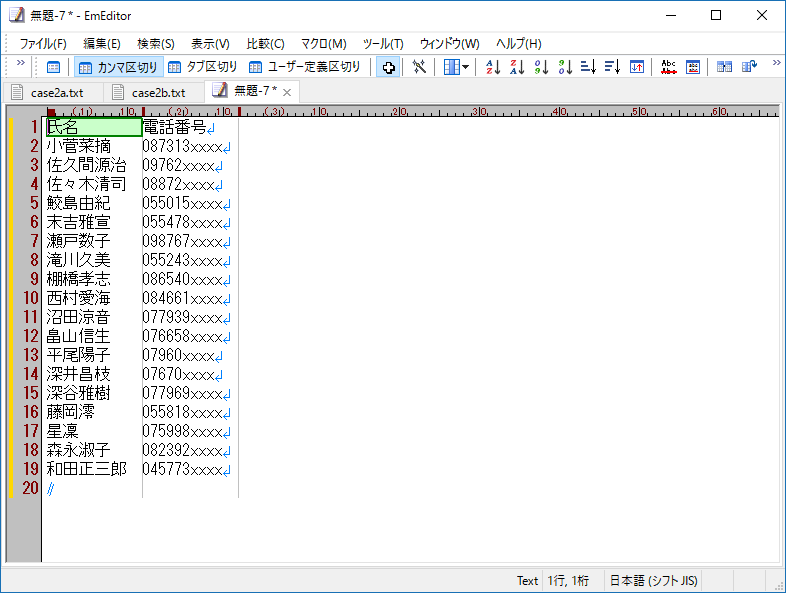This screenshot has height=593, width=786.
Task: Open the 表示(V) menu
Action: point(210,44)
